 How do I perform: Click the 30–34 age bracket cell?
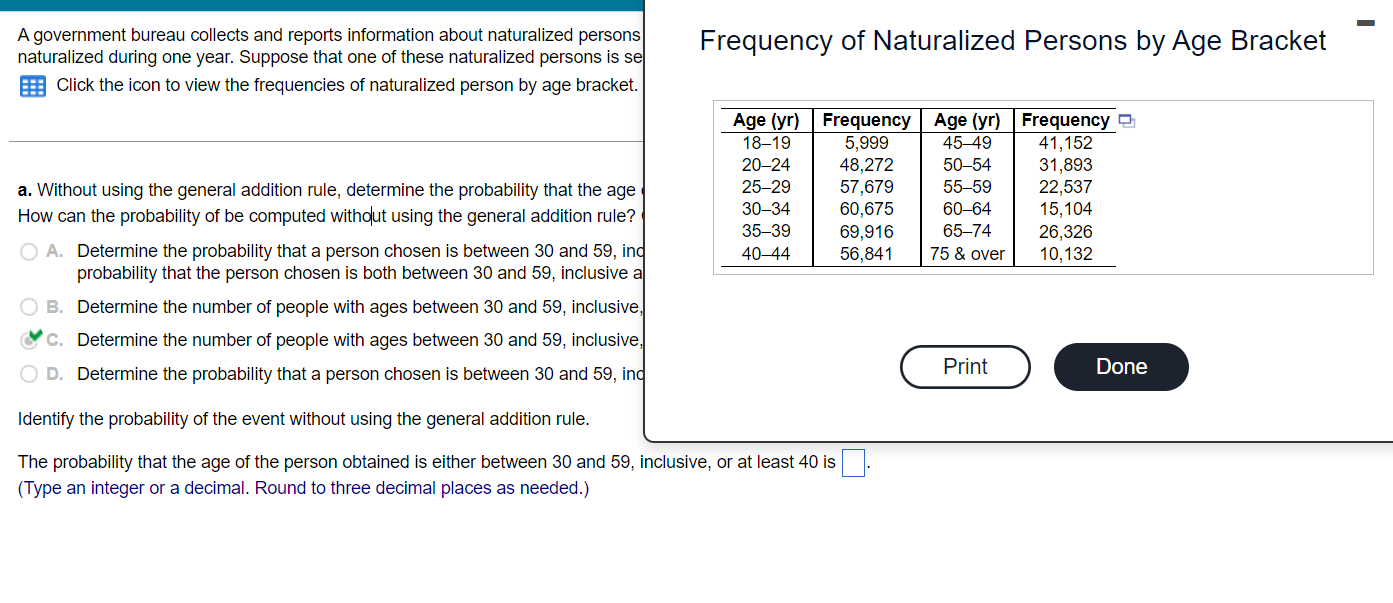[766, 209]
